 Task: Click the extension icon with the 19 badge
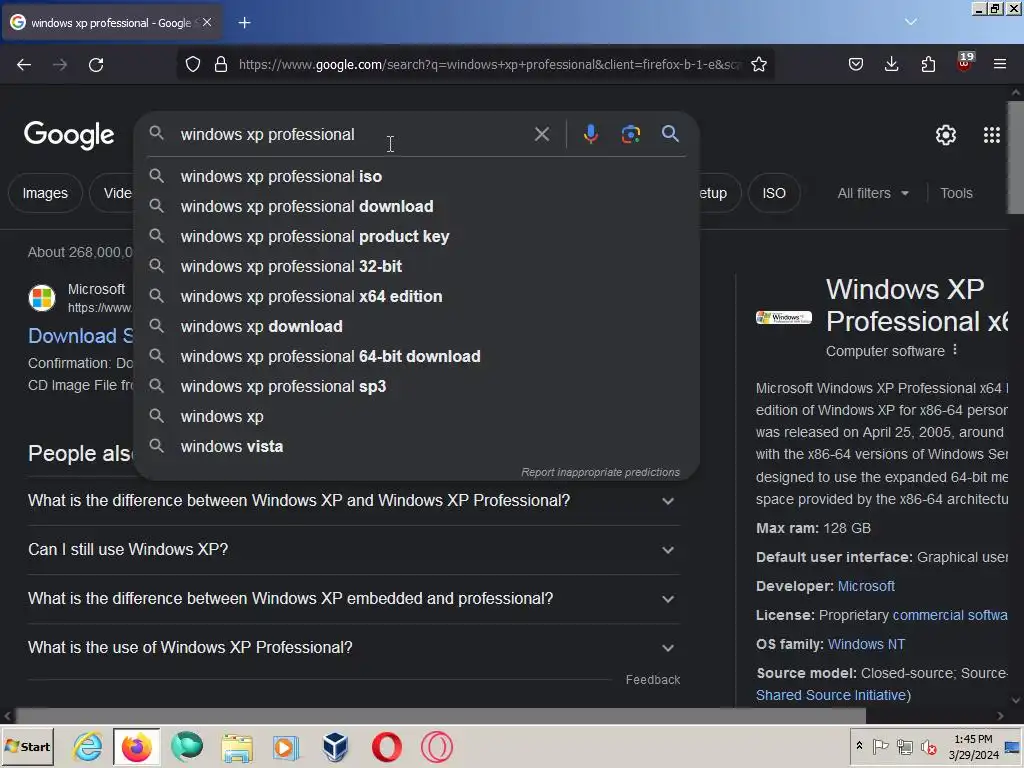click(x=965, y=63)
